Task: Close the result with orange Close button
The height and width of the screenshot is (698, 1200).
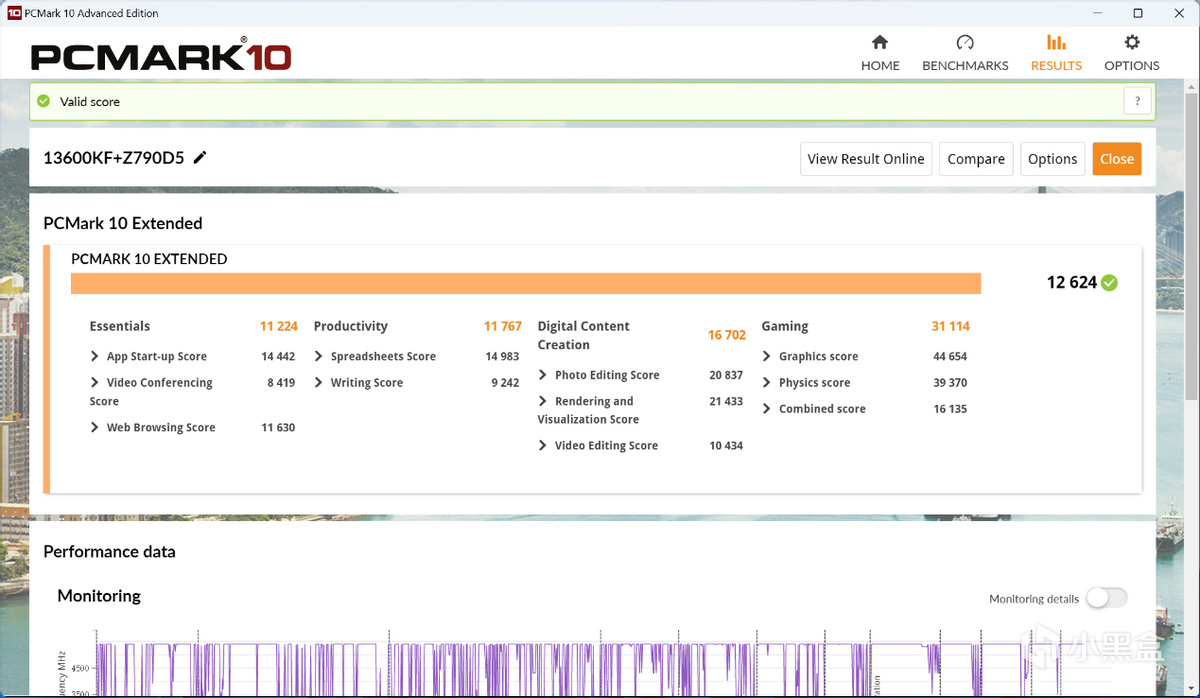Action: (1117, 158)
